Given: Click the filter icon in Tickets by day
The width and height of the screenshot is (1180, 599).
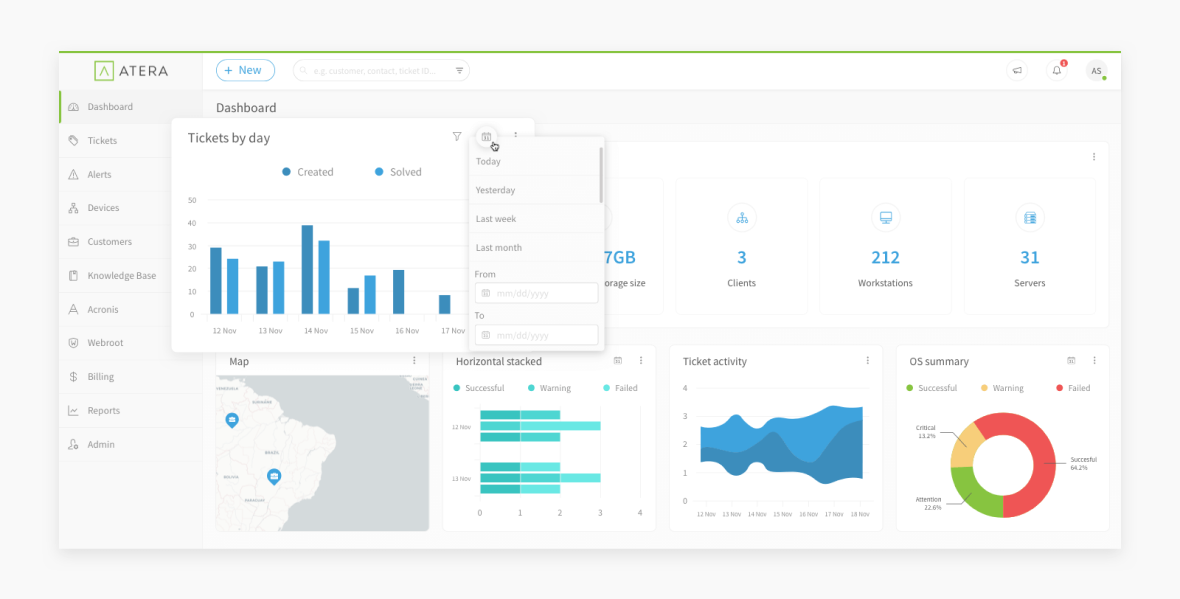Looking at the screenshot, I should click(457, 137).
